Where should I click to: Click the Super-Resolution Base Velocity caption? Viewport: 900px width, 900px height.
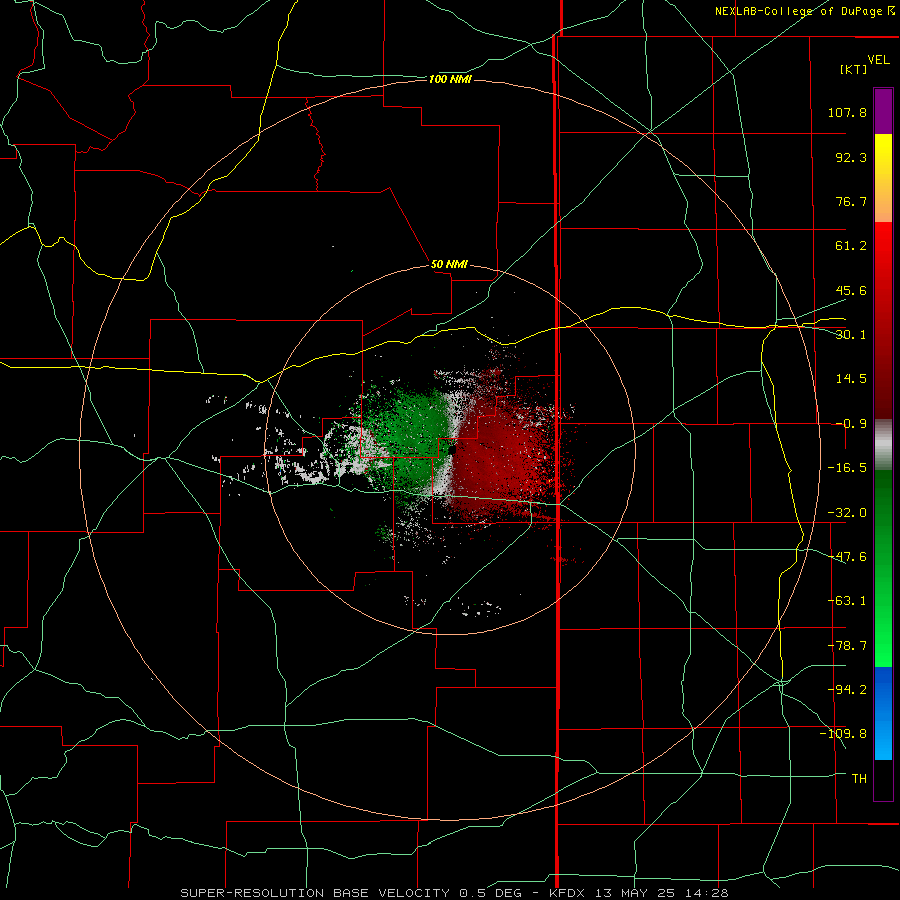pos(454,893)
